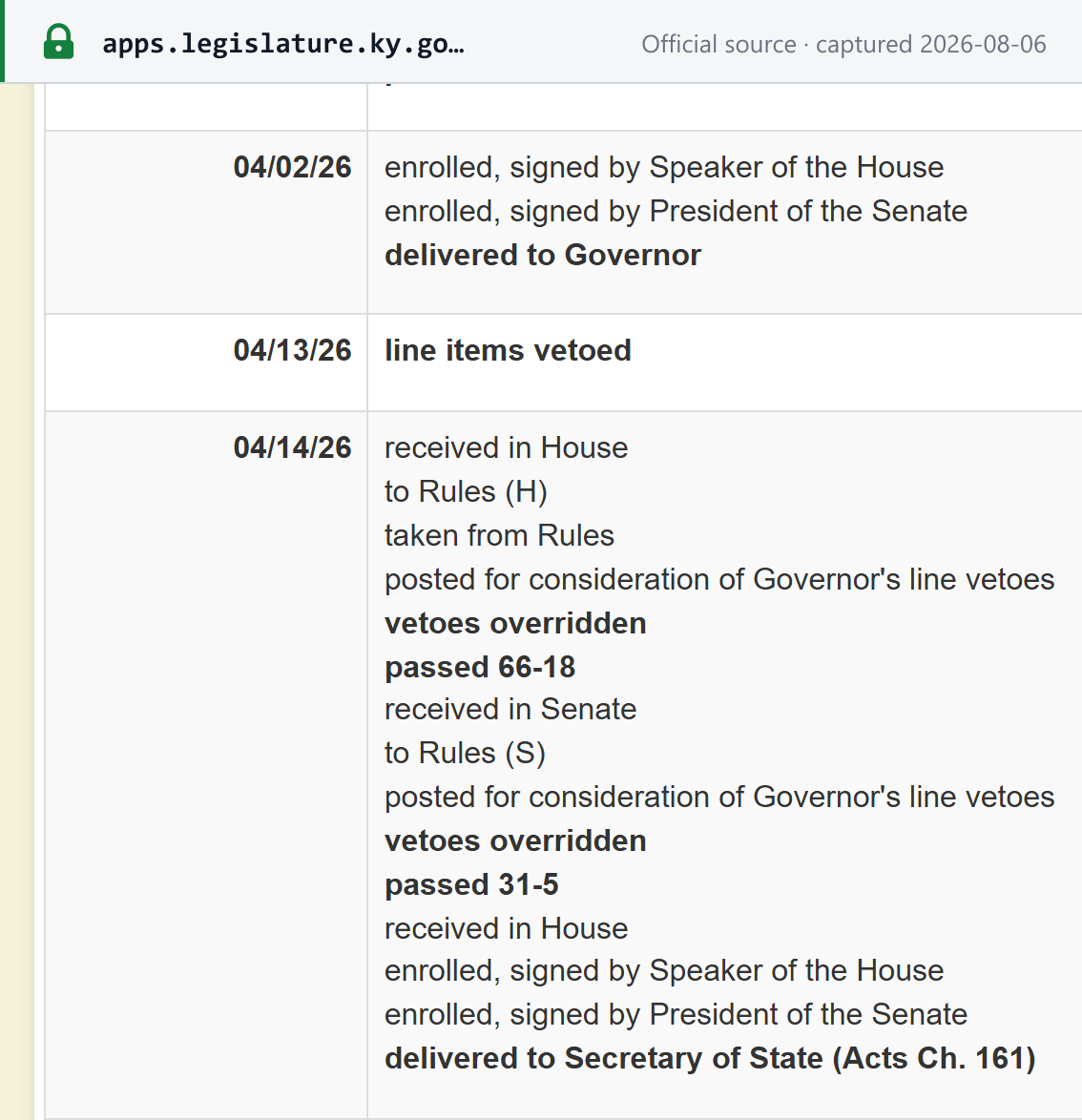
Task: Click the 'to Rules (H)' action line
Action: click(466, 492)
